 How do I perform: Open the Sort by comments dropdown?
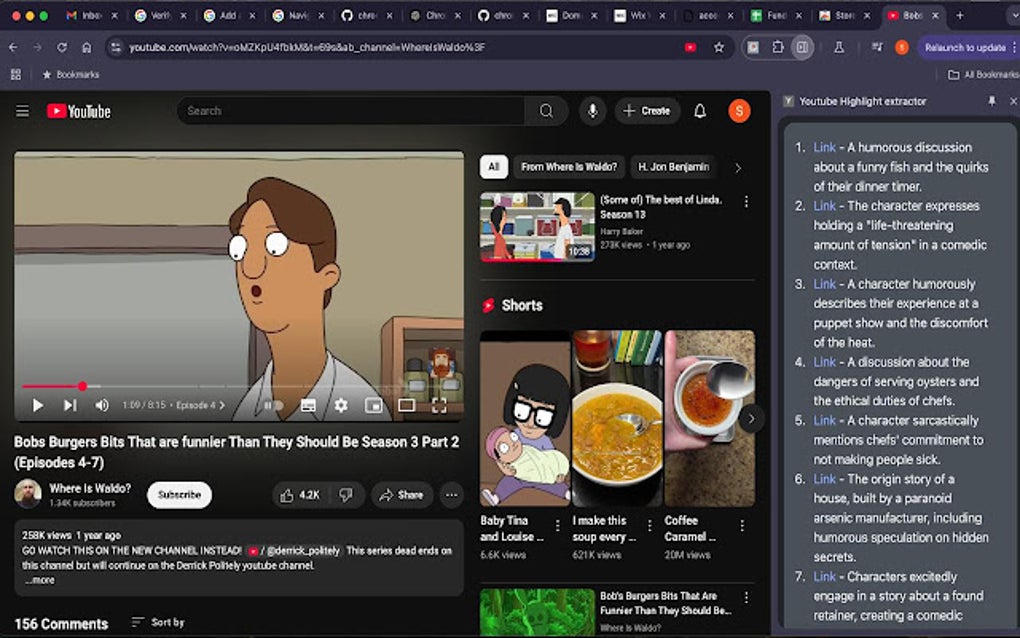pyautogui.click(x=158, y=622)
